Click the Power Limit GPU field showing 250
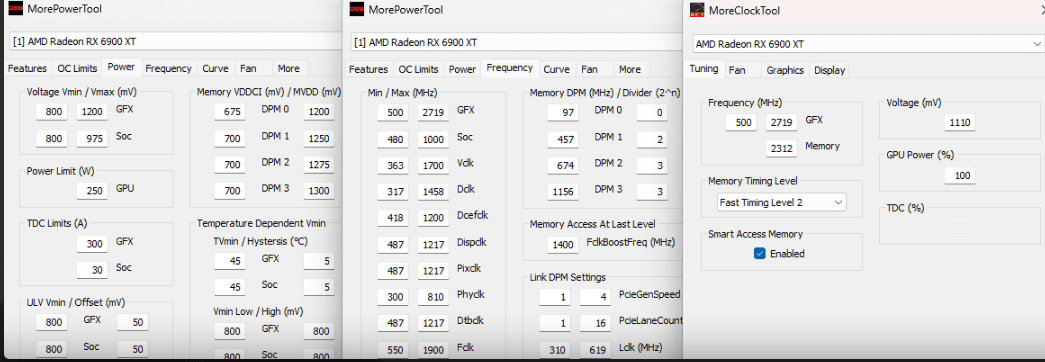Viewport: 1045px width, 362px height. [x=93, y=191]
